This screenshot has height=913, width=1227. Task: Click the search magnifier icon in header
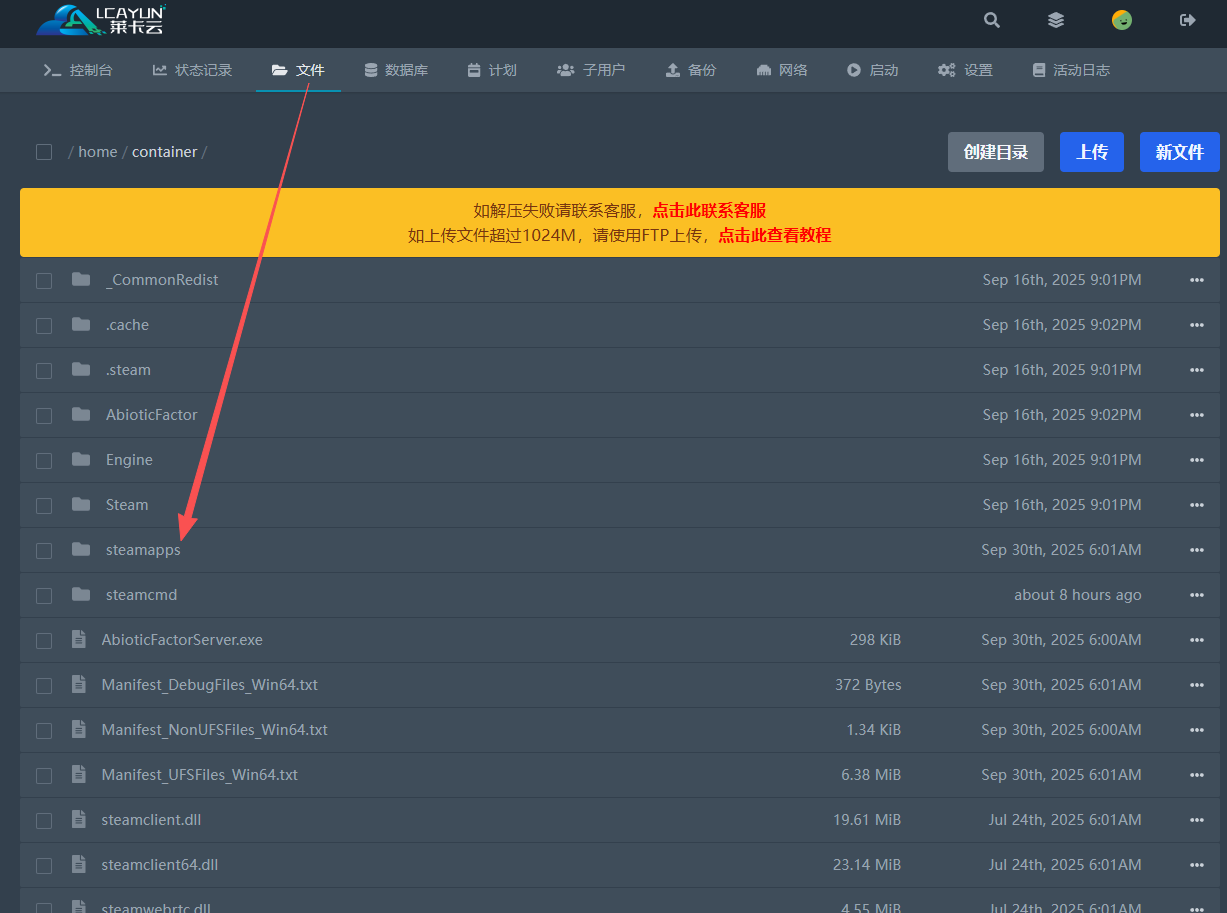[x=991, y=20]
